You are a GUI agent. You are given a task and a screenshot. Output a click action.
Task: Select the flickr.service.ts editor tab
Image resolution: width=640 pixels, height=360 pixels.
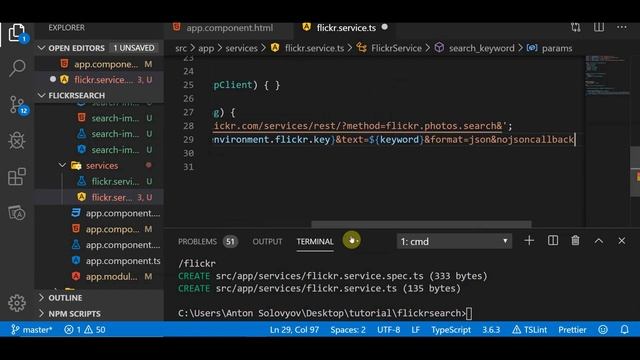pos(346,28)
